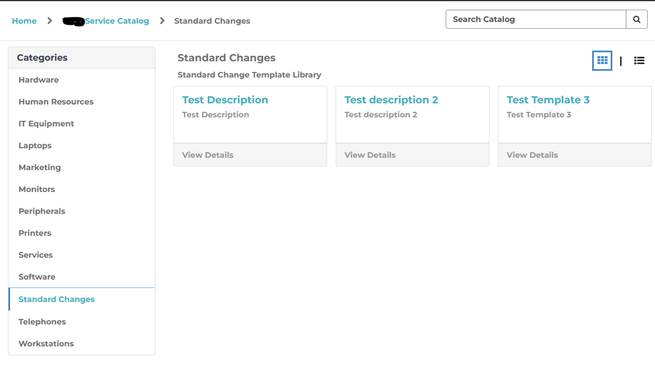655x379 pixels.
Task: Click gray Test Template 3 card subtitle
Action: [x=539, y=114]
